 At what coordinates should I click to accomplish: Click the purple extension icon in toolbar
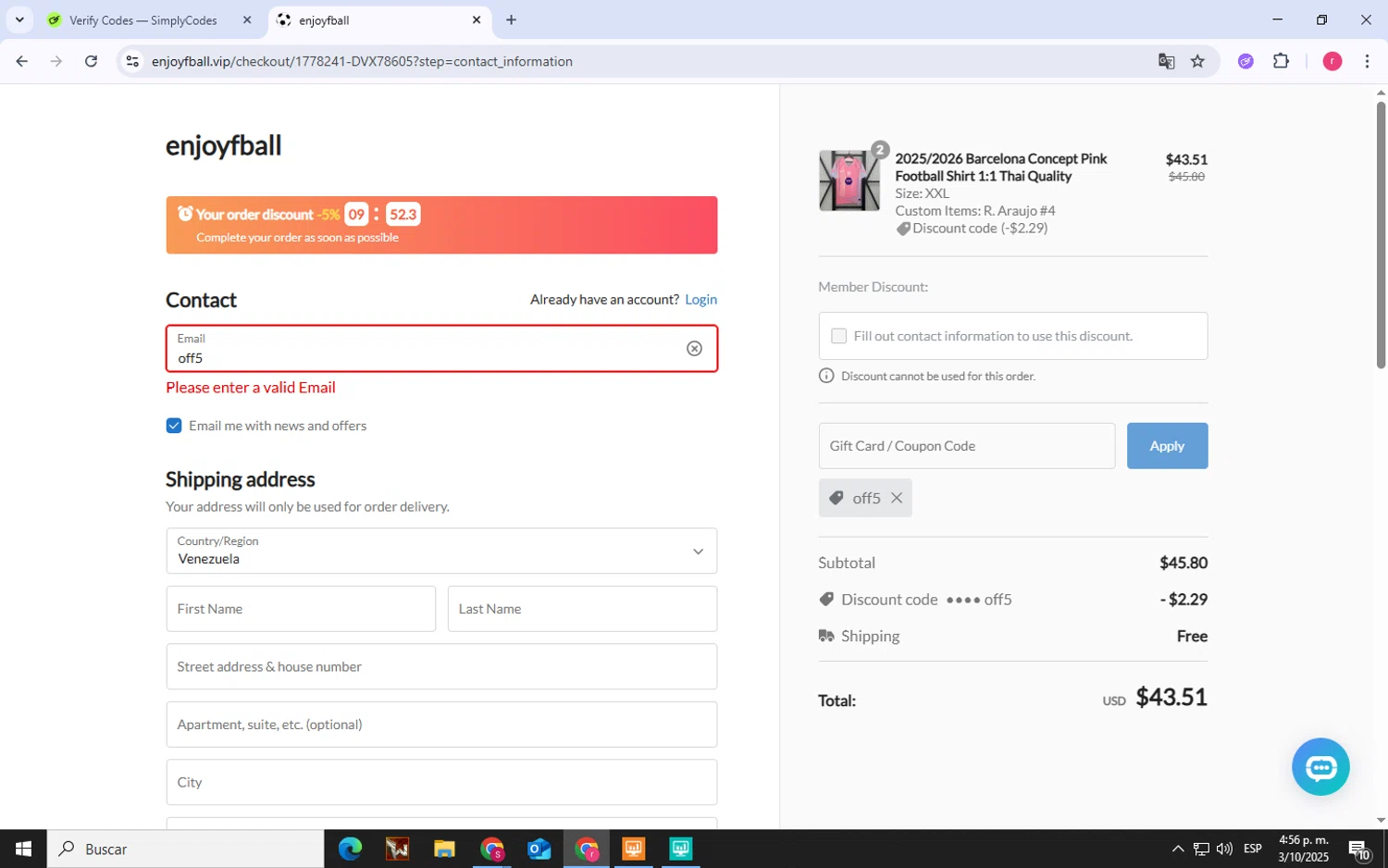[x=1245, y=61]
